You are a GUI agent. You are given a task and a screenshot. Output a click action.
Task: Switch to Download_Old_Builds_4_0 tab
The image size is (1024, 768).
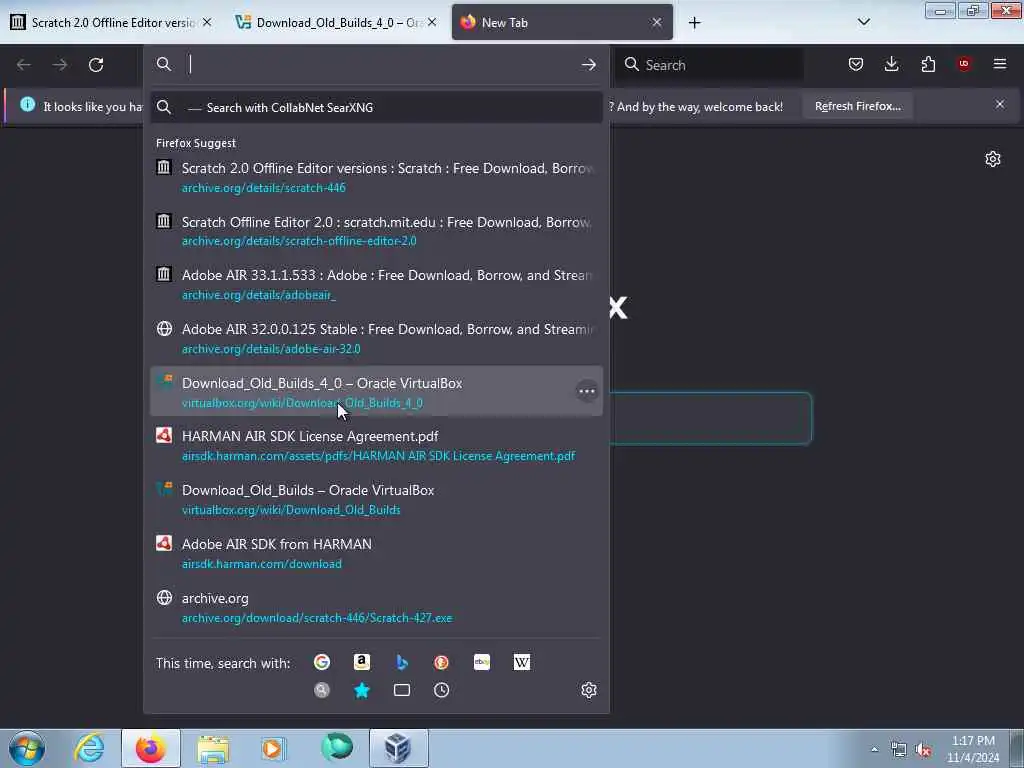pyautogui.click(x=336, y=22)
